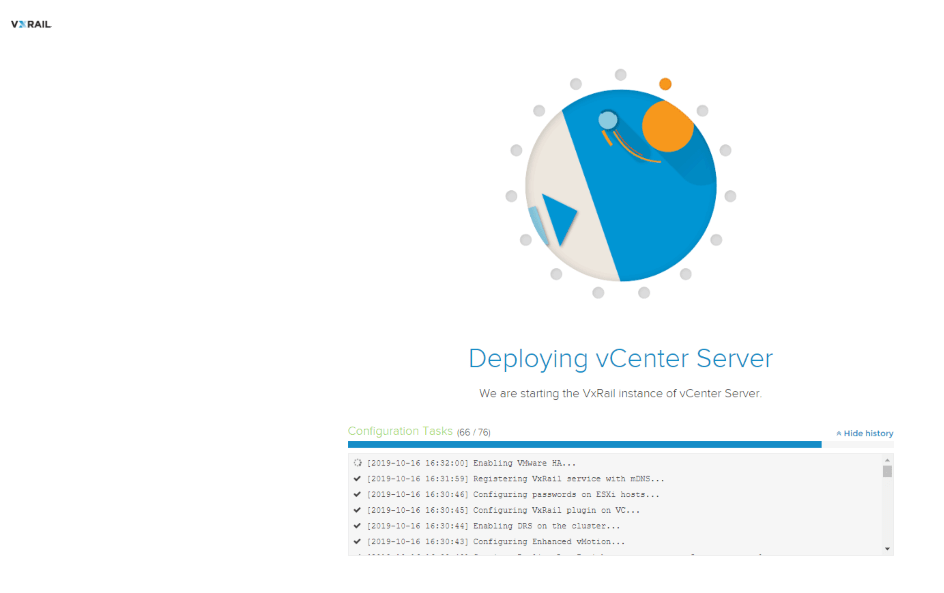The image size is (944, 593).
Task: Click the orange dot above the circle graphic
Action: tap(665, 84)
